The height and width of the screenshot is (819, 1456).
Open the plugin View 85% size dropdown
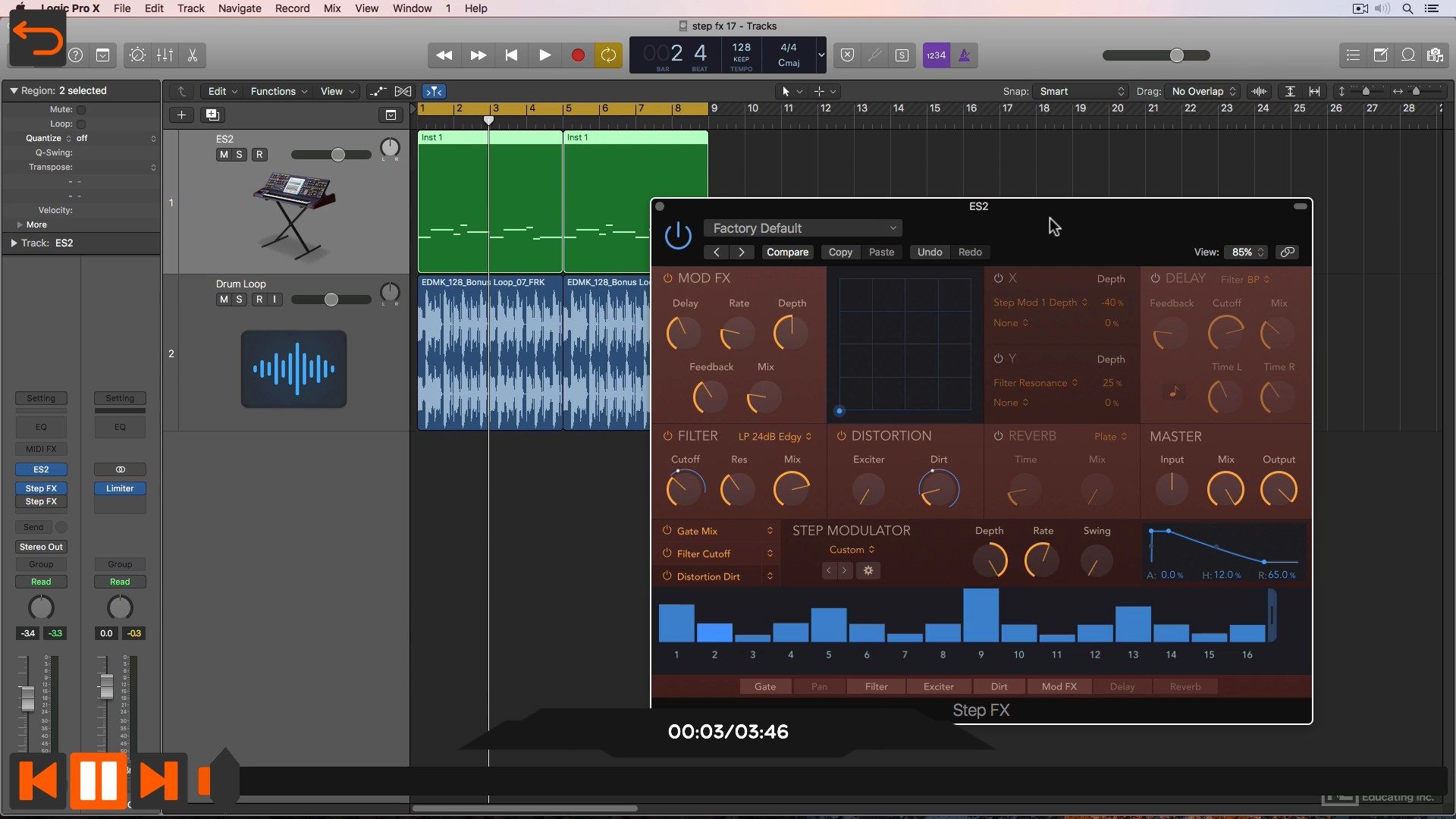[x=1247, y=253]
